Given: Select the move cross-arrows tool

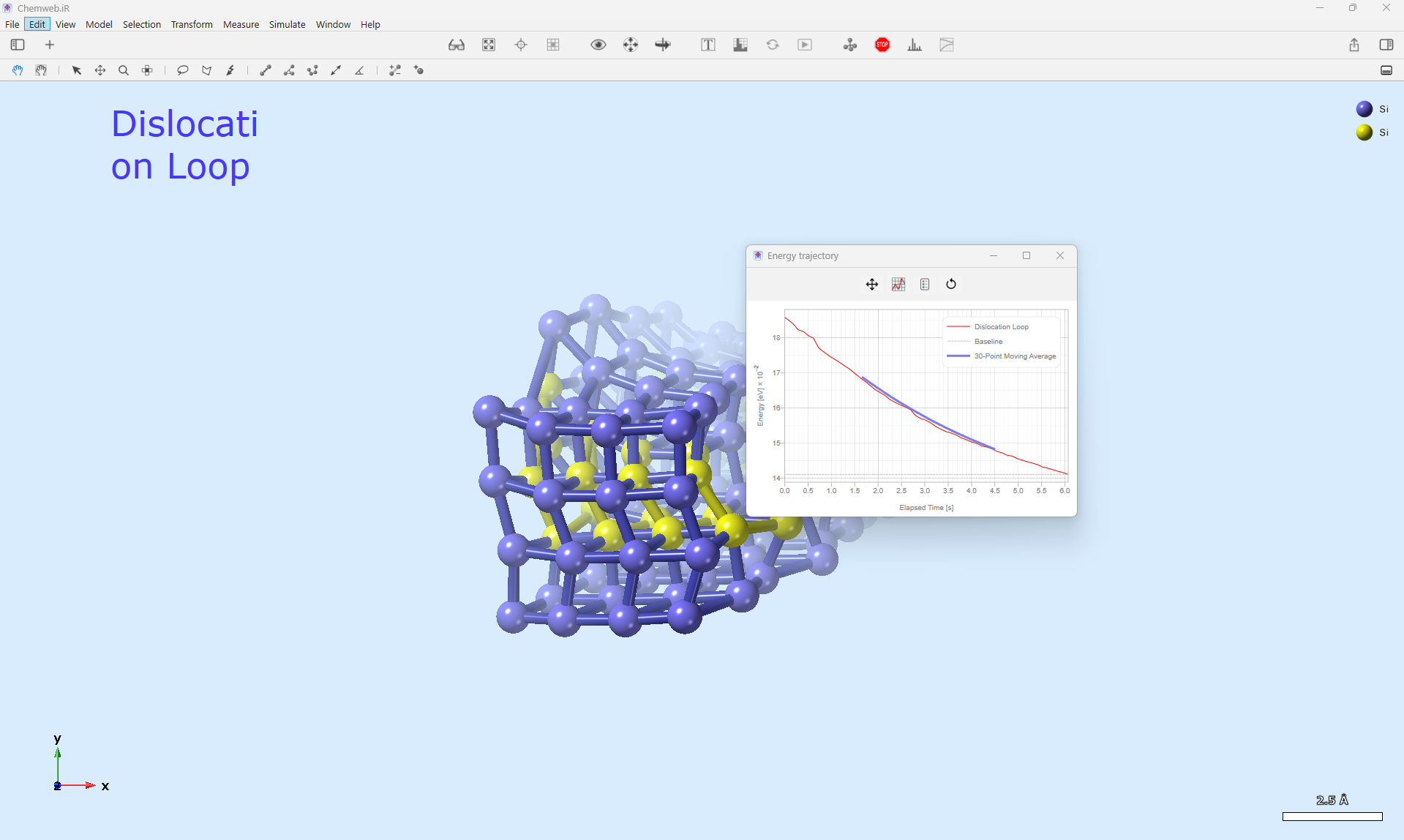Looking at the screenshot, I should click(x=100, y=70).
